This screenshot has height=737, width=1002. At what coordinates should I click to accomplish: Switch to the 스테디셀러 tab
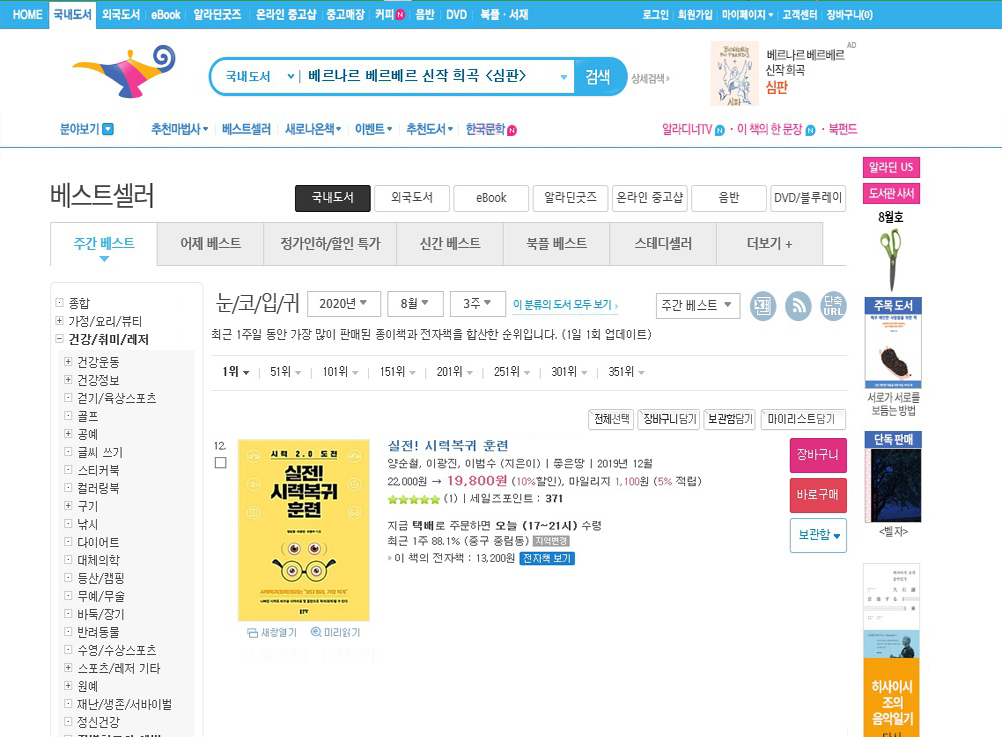(x=663, y=244)
